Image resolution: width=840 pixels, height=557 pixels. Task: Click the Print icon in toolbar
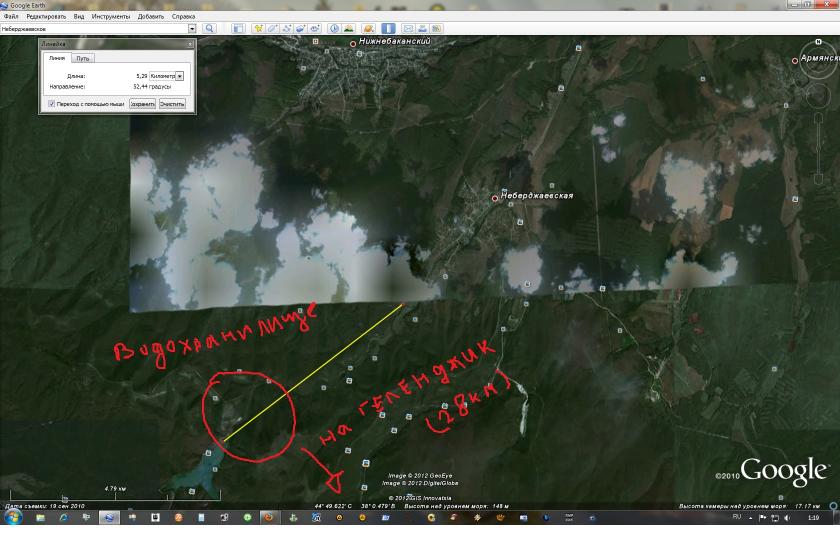[x=422, y=29]
